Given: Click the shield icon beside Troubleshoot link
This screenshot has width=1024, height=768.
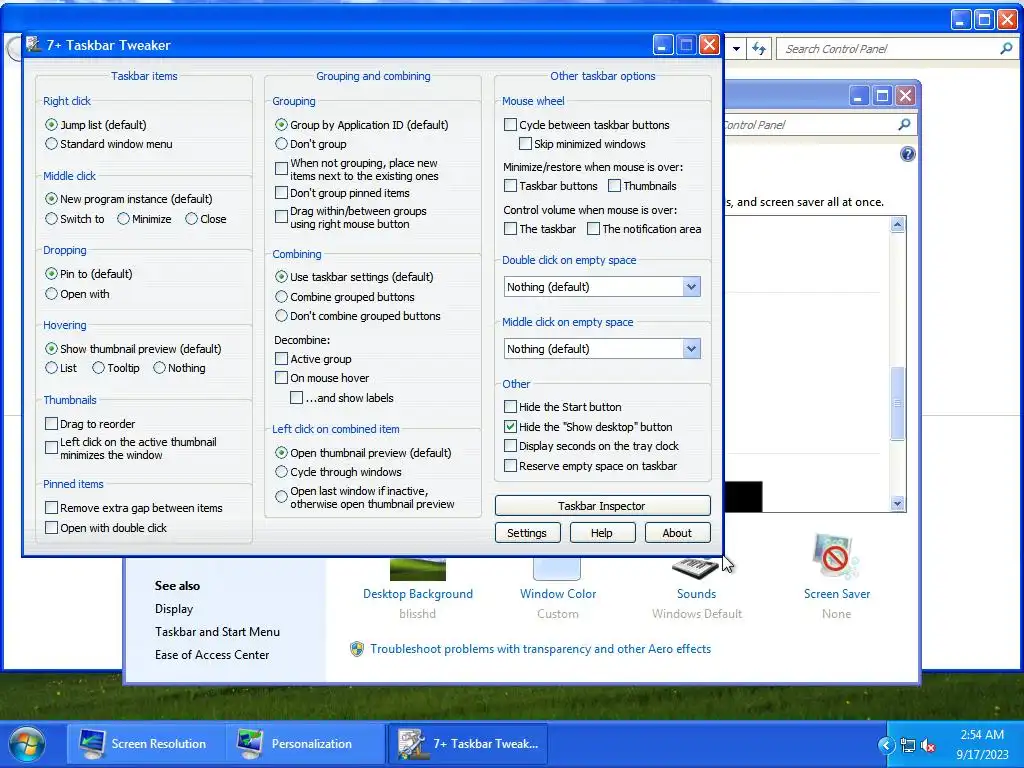Looking at the screenshot, I should click(x=357, y=648).
